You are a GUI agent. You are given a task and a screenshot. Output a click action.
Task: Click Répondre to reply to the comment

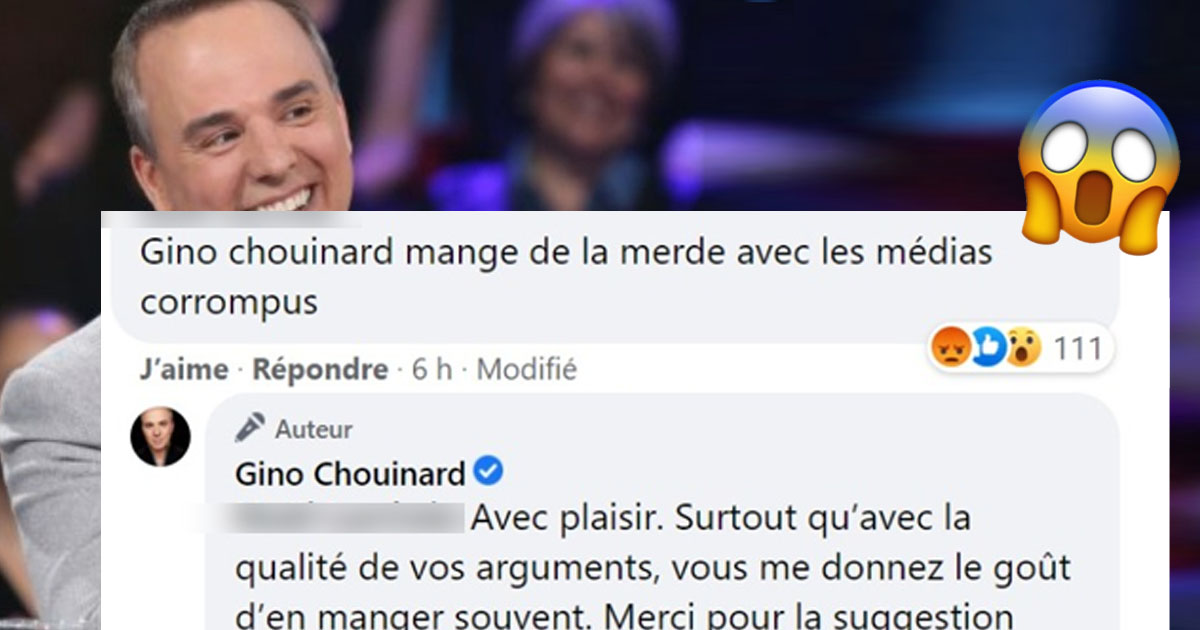click(320, 370)
